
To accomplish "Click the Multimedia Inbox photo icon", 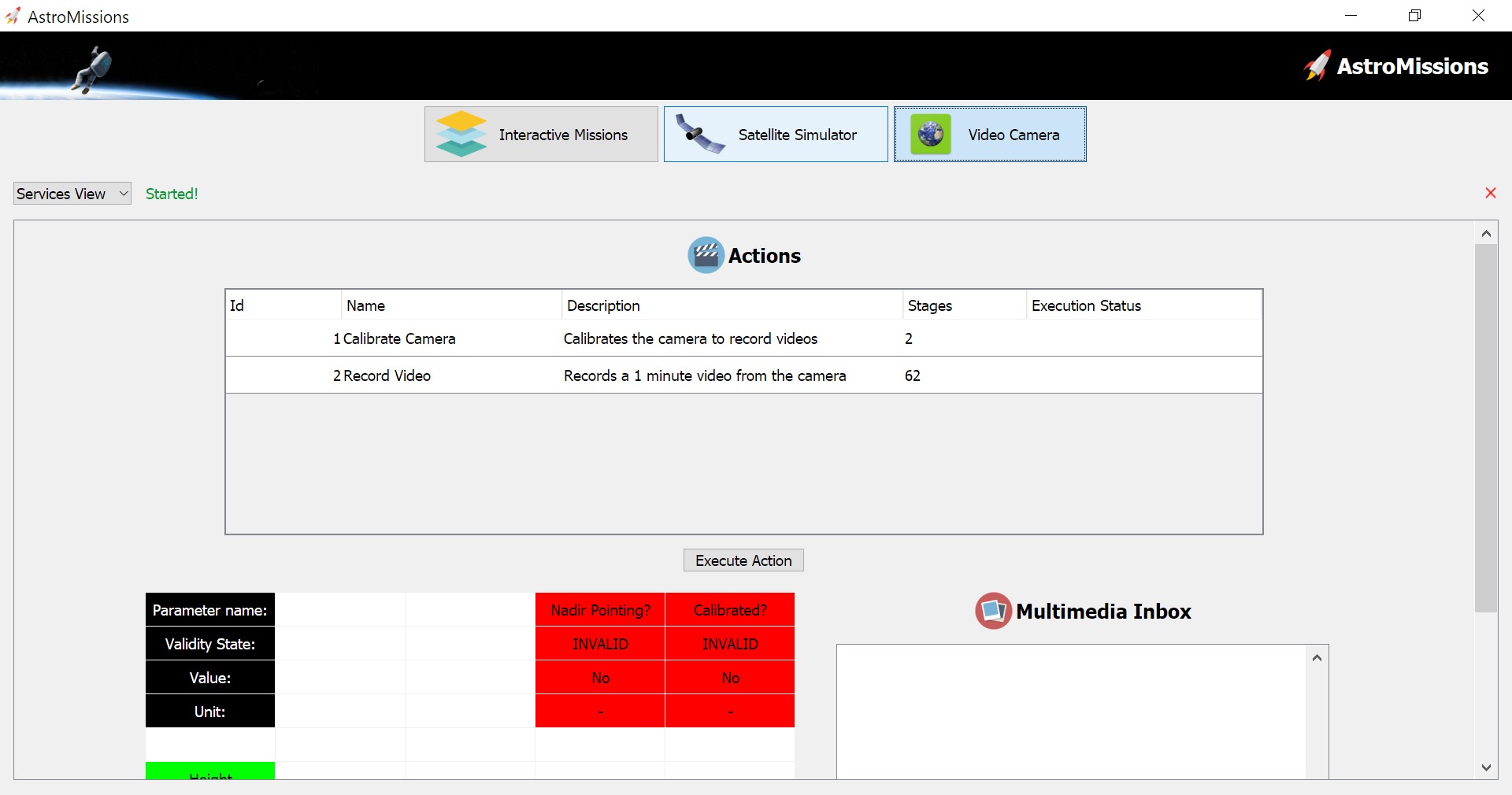I will tap(993, 611).
